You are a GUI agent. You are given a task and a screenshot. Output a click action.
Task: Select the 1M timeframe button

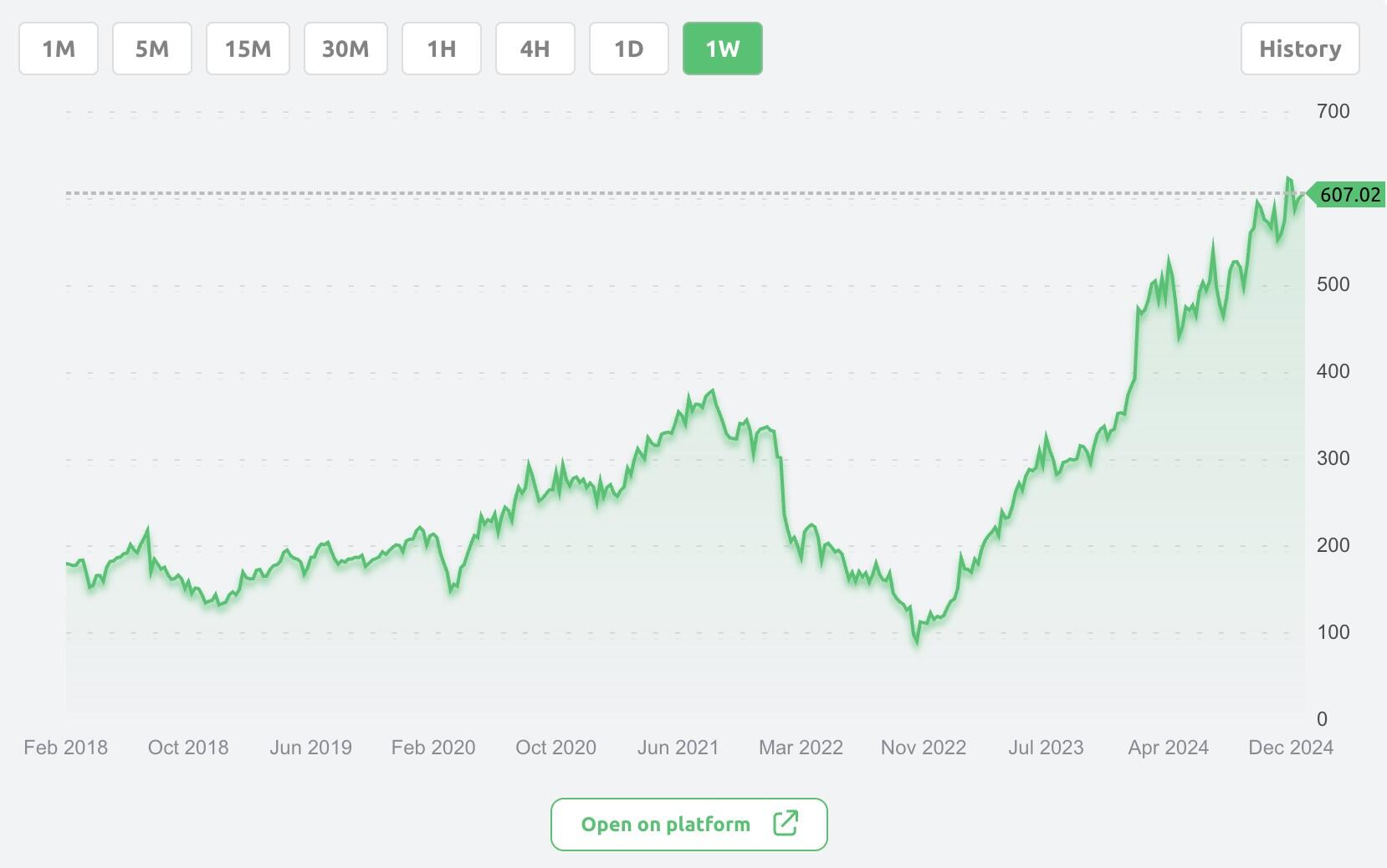pyautogui.click(x=59, y=49)
